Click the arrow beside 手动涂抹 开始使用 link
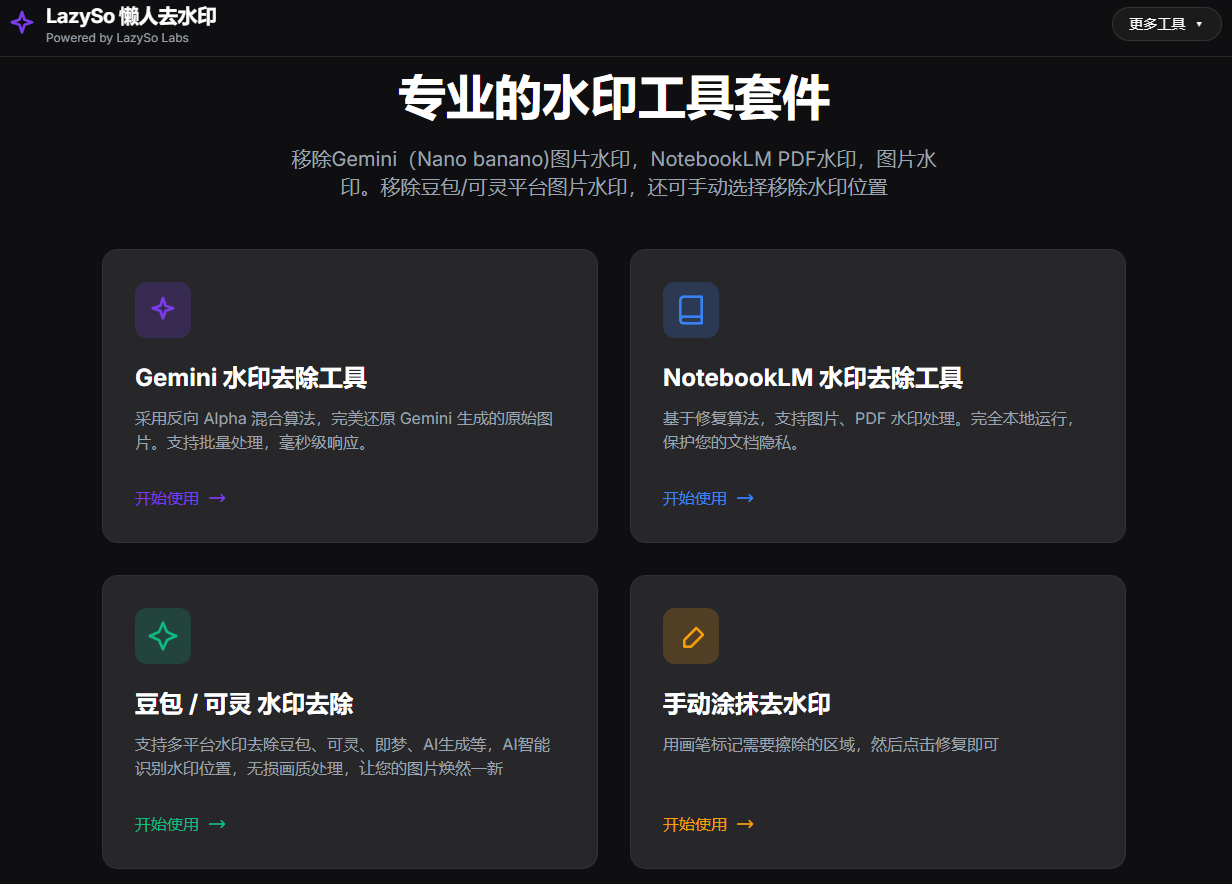Screen dimensions: 1232x884 coord(744,824)
